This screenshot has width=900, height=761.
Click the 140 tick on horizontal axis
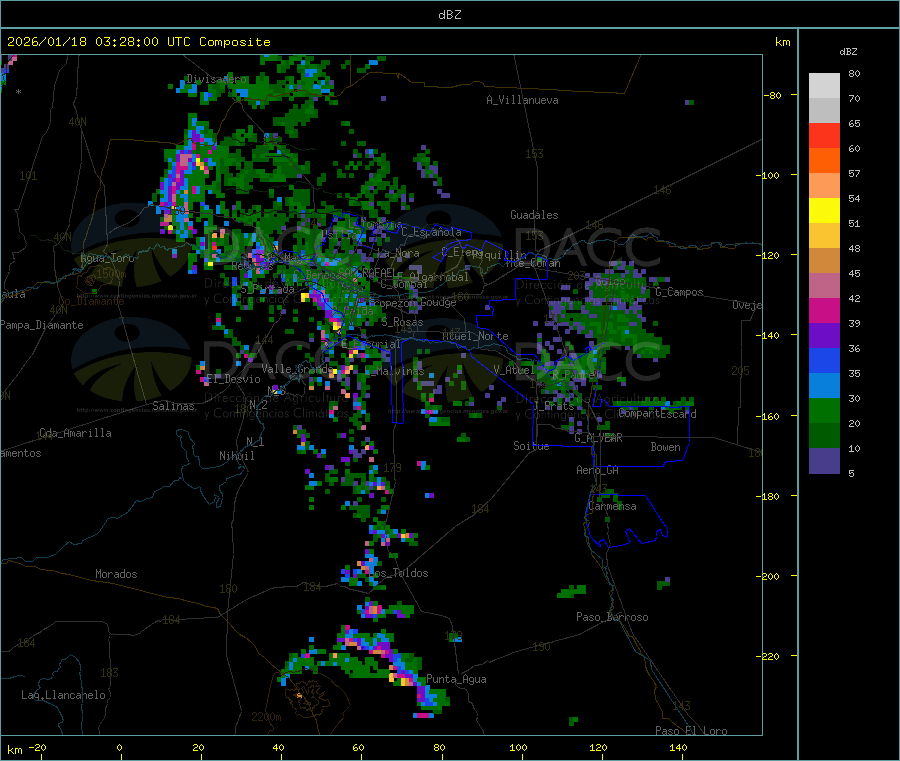coord(678,747)
